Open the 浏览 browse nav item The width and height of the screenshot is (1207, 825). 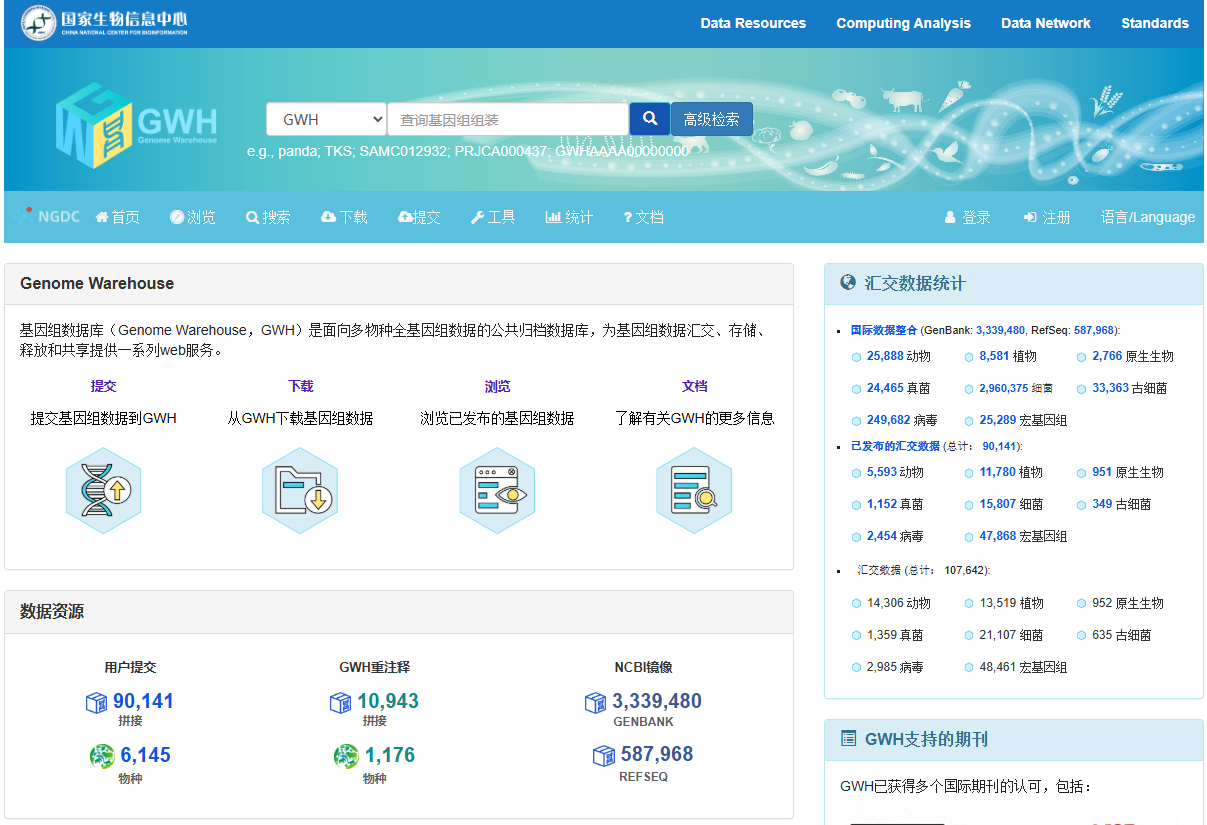point(193,217)
